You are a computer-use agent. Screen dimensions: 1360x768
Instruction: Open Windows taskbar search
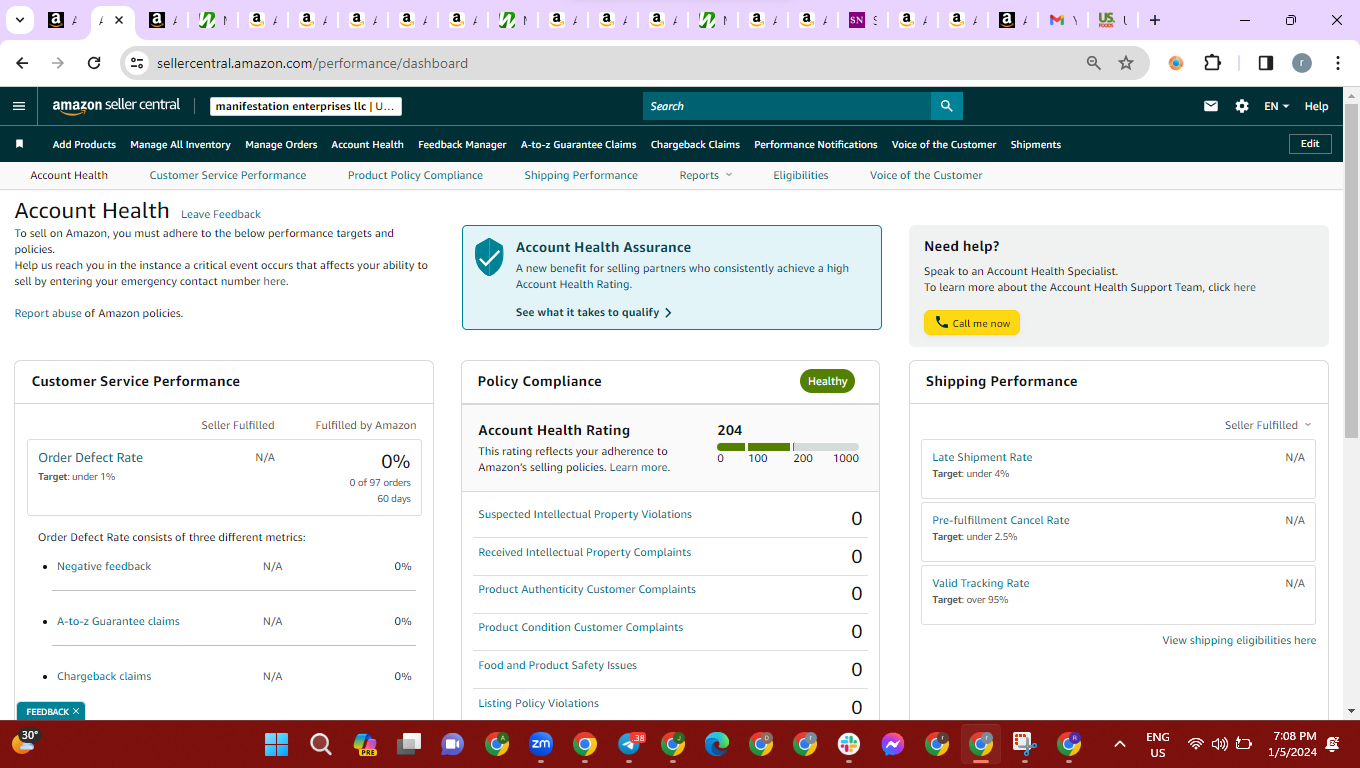320,744
